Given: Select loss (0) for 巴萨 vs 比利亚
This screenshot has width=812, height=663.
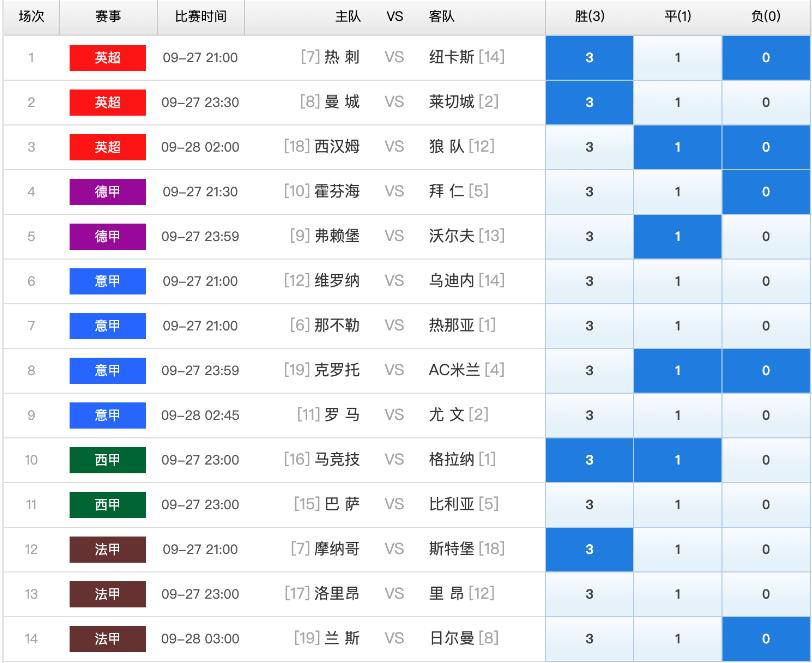Looking at the screenshot, I should click(766, 505).
